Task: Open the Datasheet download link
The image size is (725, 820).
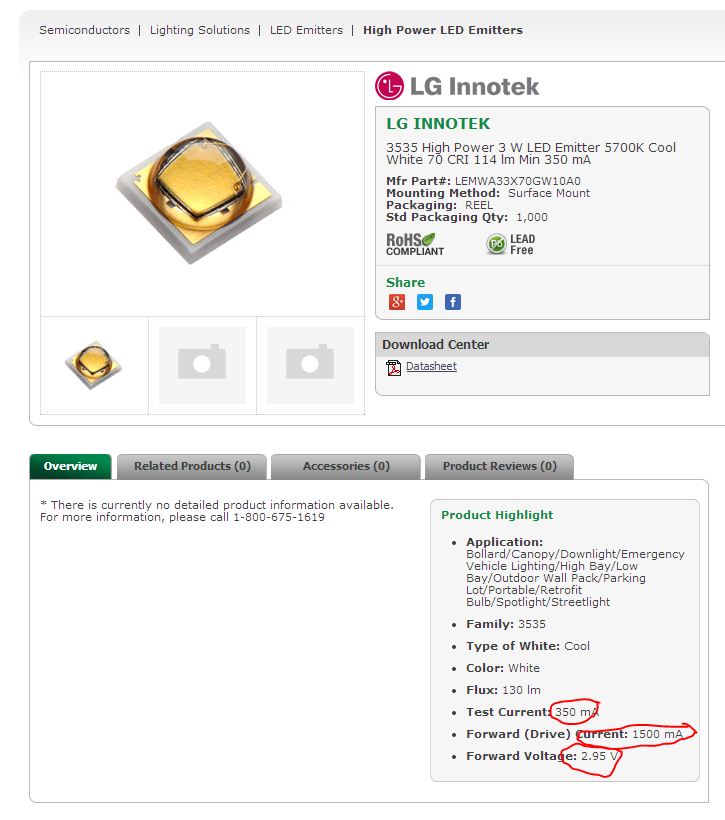Action: click(431, 367)
